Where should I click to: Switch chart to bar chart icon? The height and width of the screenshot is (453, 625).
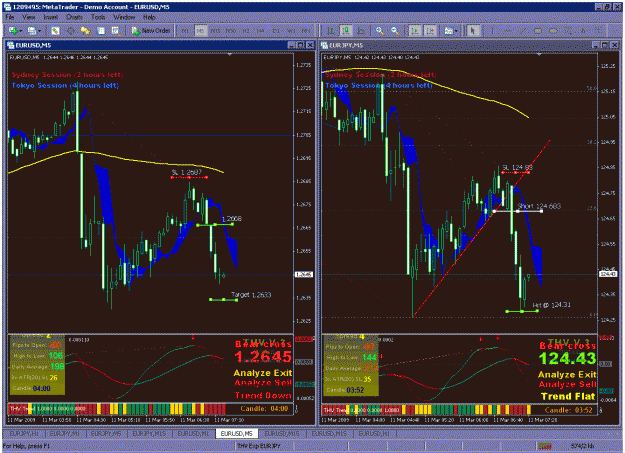(331, 31)
